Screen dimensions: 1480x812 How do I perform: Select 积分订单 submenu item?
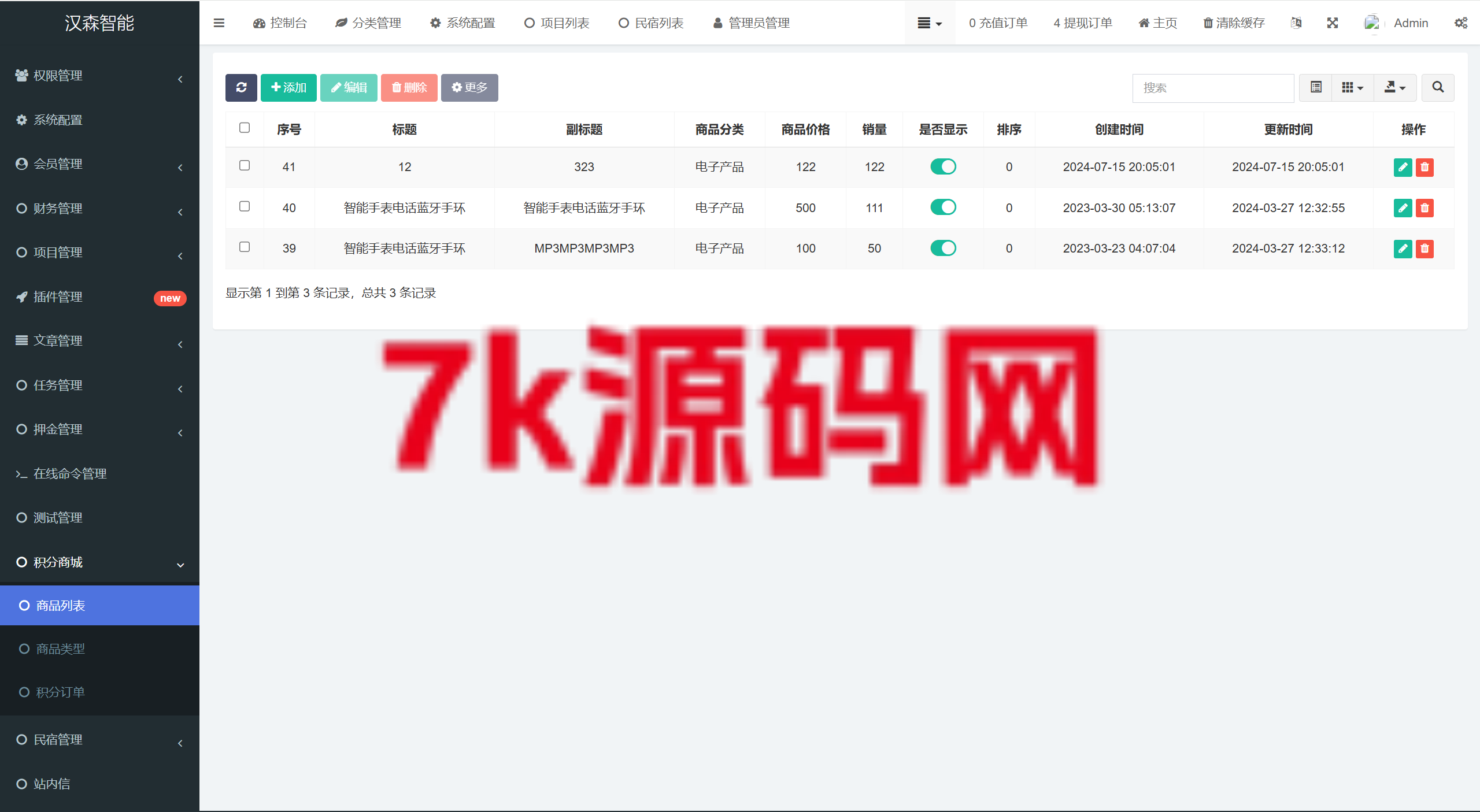pos(99,692)
